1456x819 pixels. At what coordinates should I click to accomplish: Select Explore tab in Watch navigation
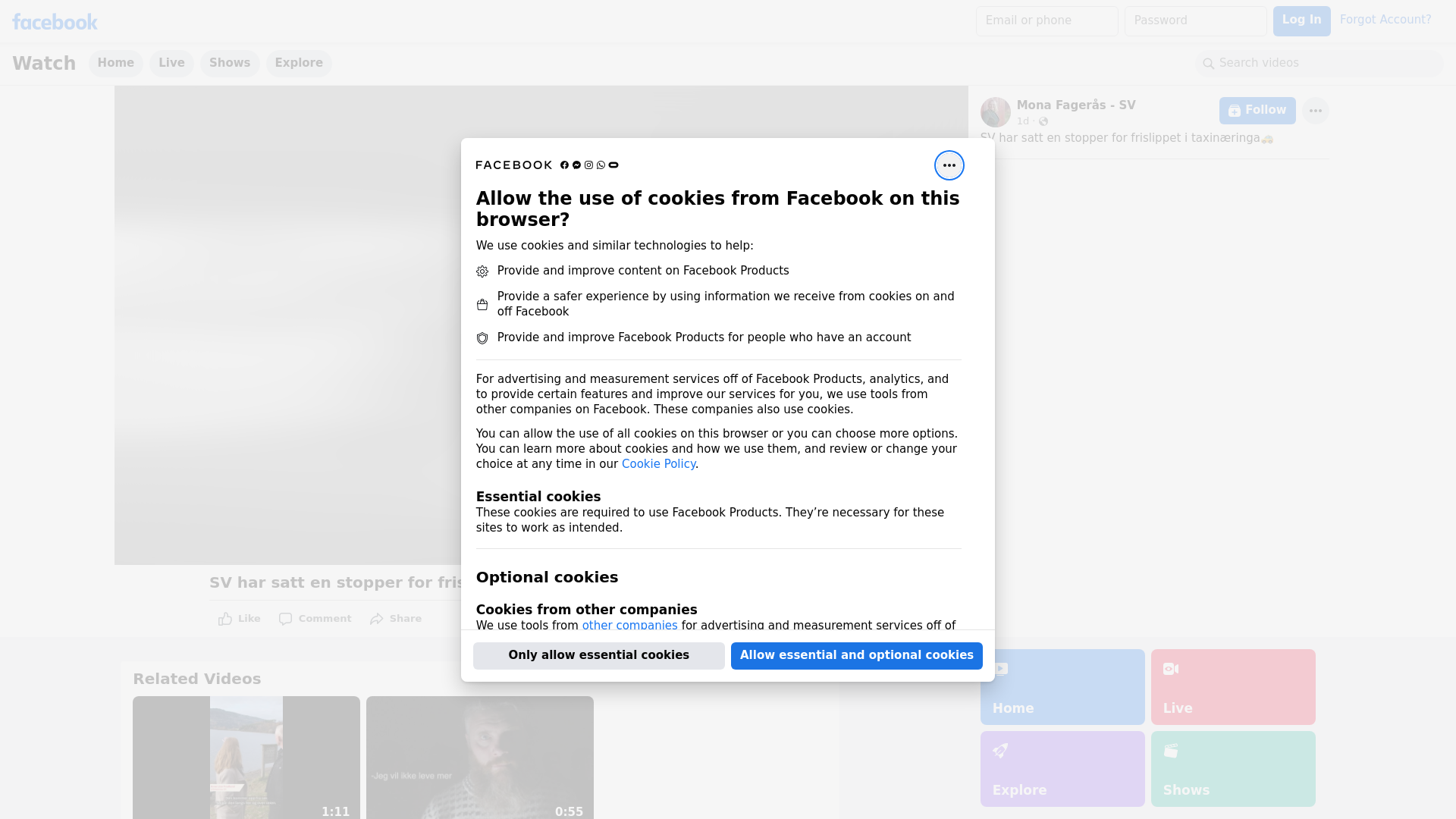coord(299,63)
